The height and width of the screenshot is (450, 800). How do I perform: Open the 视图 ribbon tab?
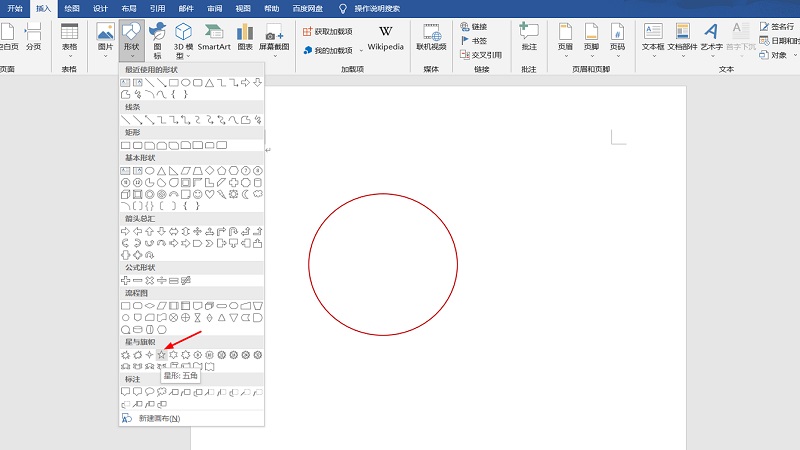pos(243,8)
